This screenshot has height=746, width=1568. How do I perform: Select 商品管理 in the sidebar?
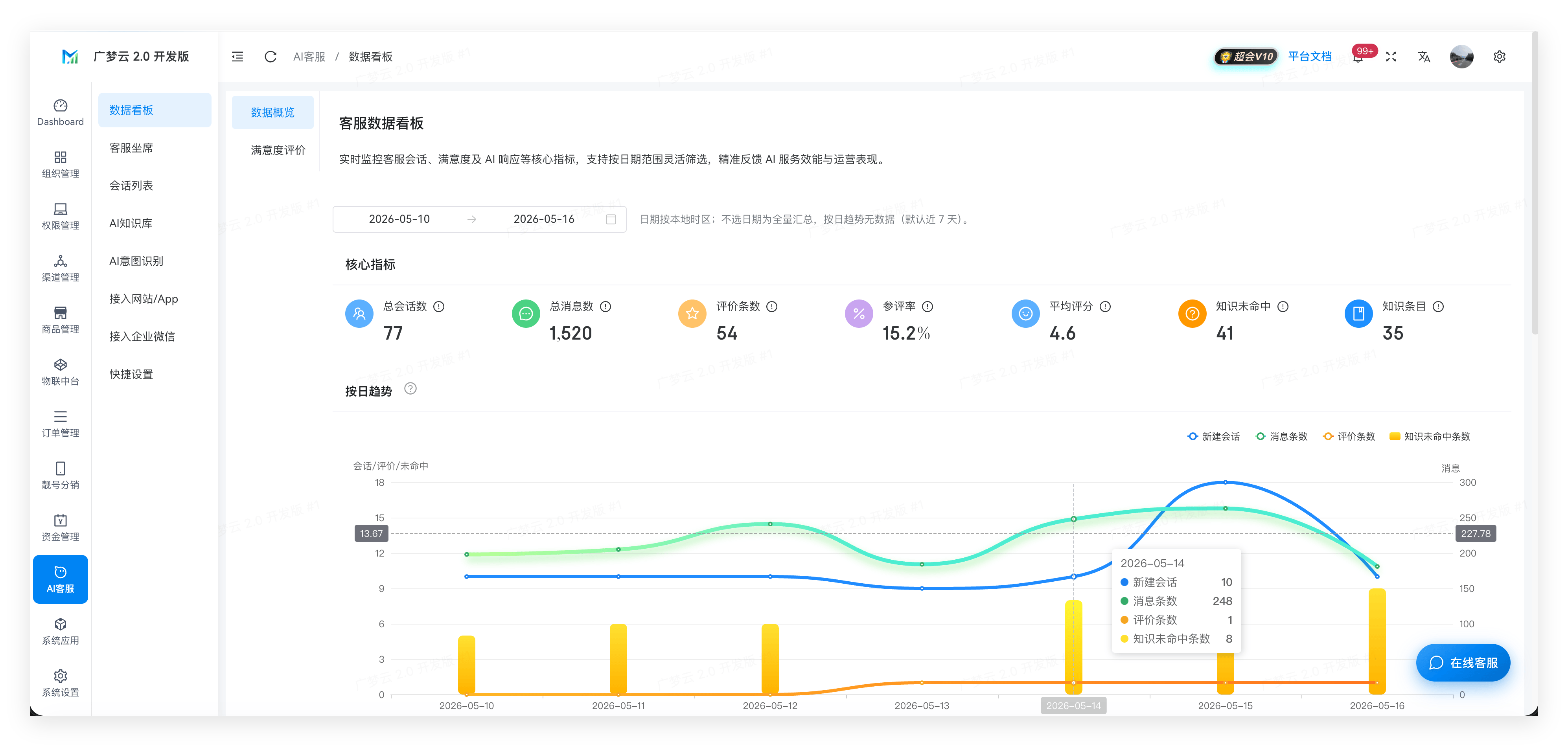click(x=60, y=320)
